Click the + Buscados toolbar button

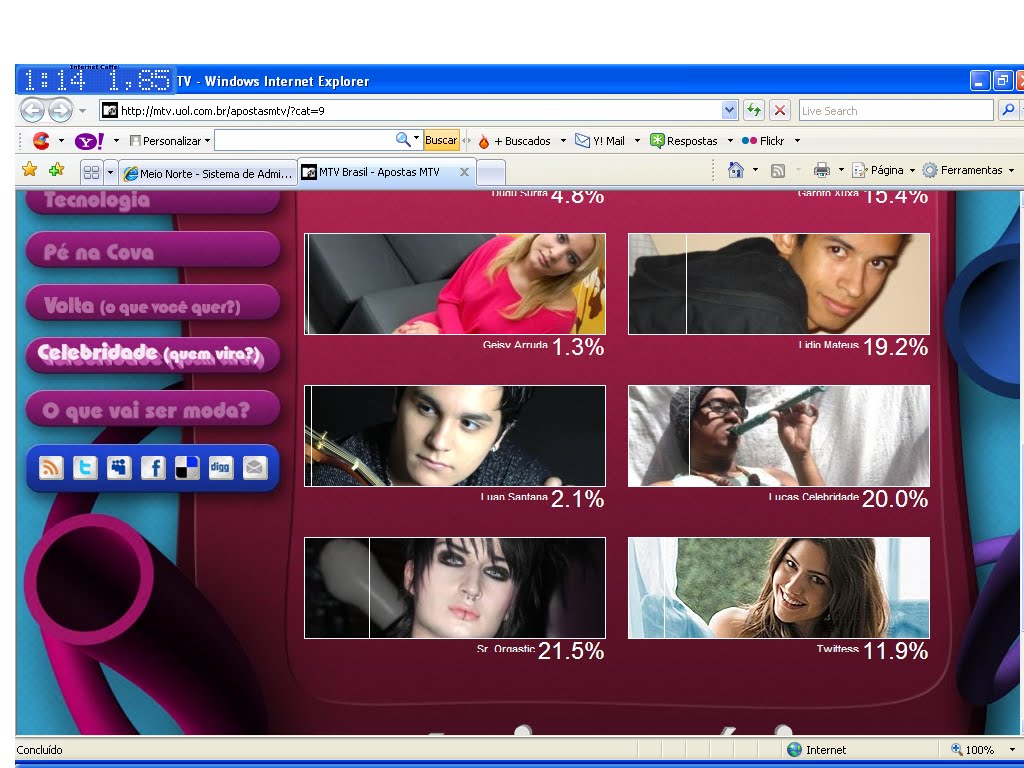click(x=514, y=140)
